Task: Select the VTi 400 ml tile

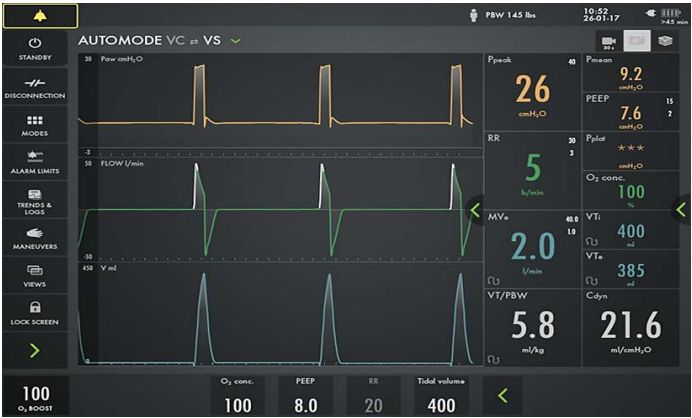Action: (631, 230)
